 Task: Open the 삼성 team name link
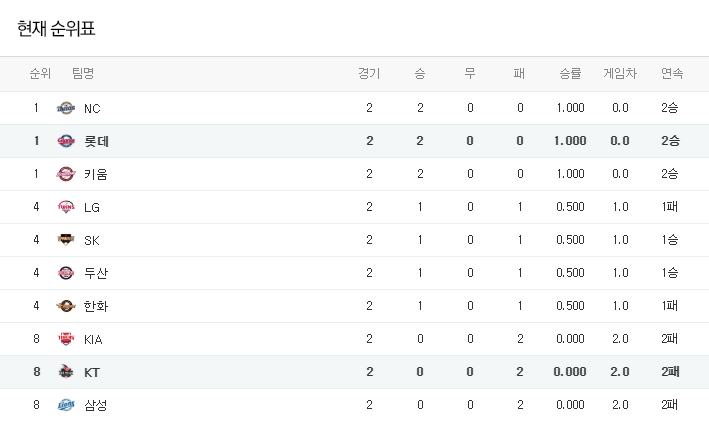coord(96,405)
